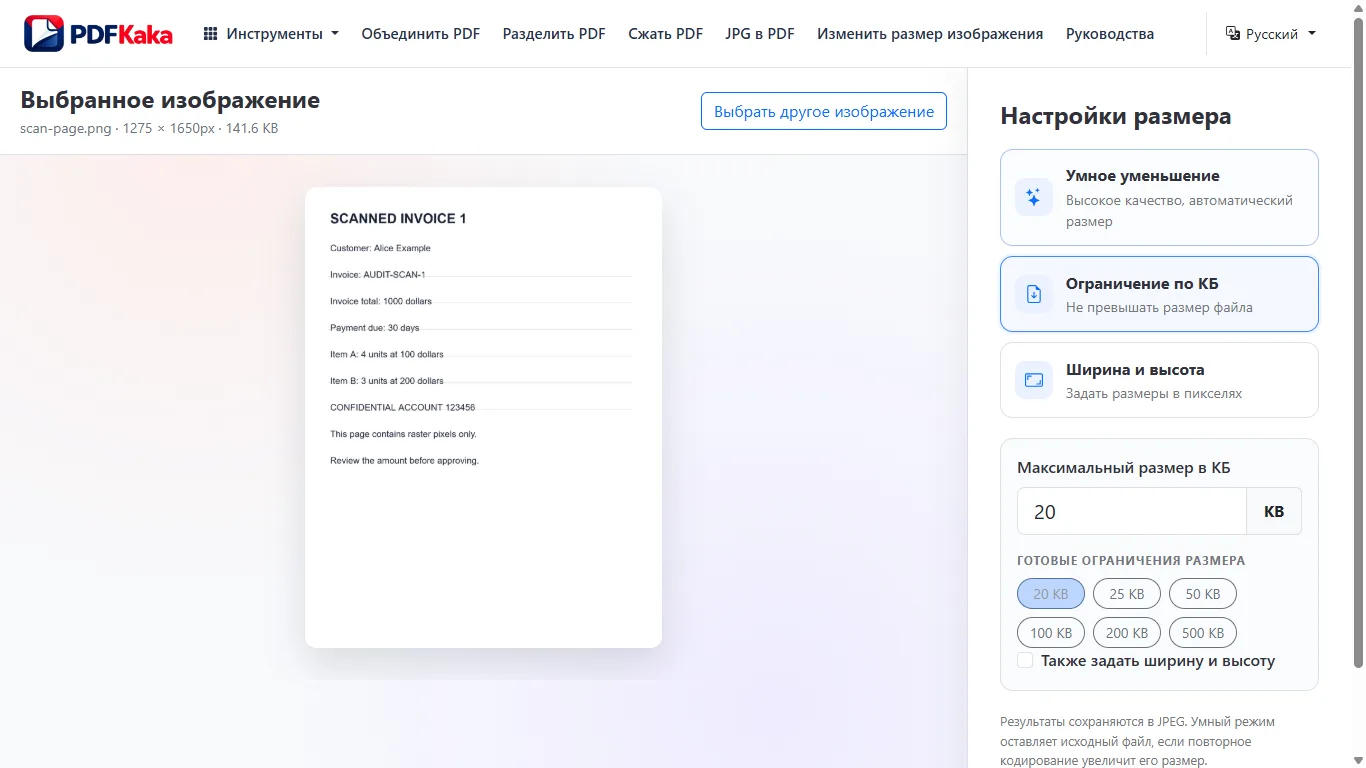The image size is (1366, 768).
Task: Click Выбрать другое изображение button
Action: (x=824, y=111)
